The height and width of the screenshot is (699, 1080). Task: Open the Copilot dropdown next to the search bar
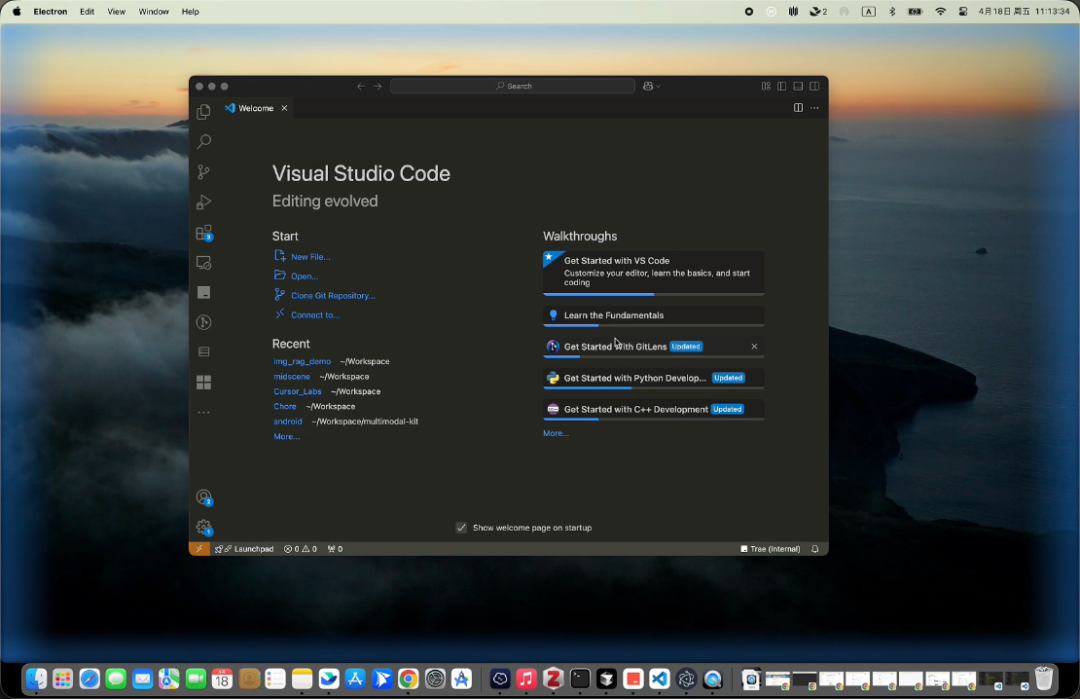tap(651, 86)
